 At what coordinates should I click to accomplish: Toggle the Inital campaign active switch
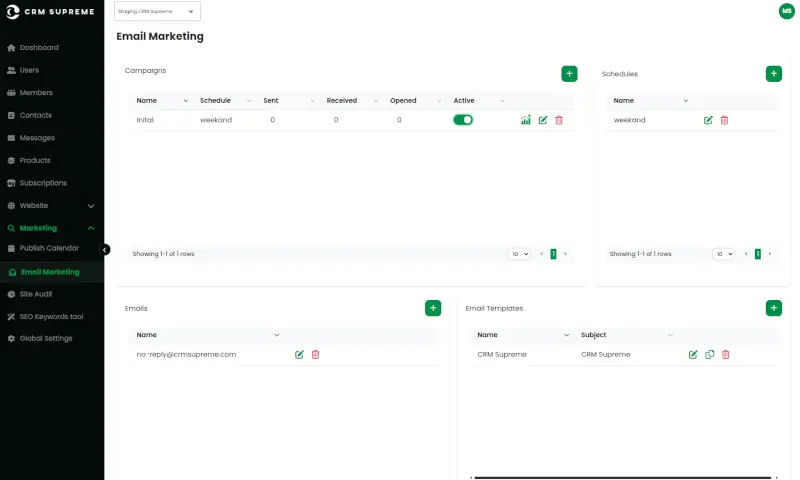pos(463,120)
